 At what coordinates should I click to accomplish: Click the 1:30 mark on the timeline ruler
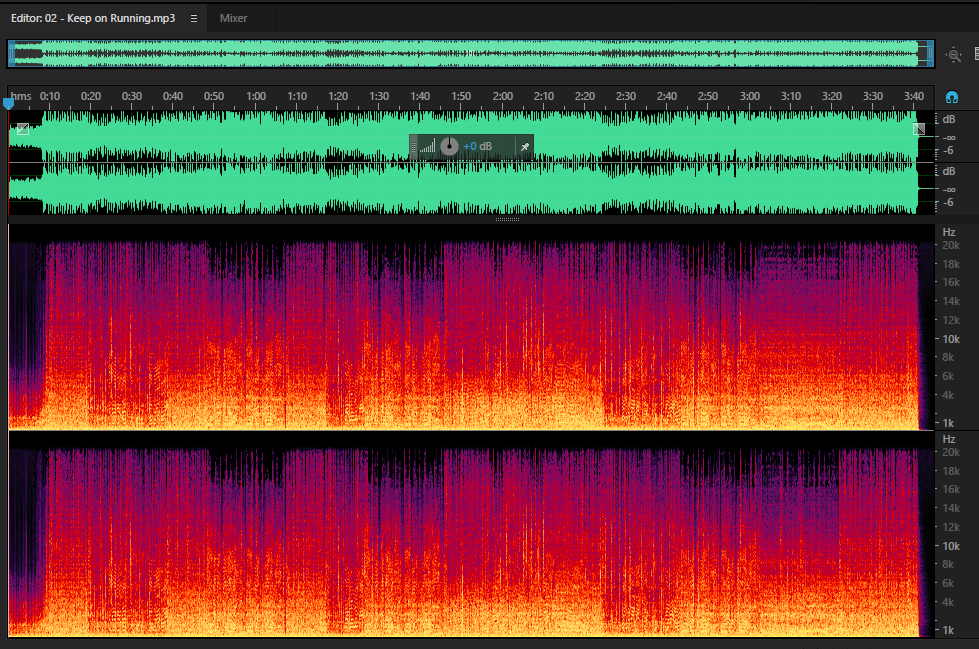click(379, 96)
